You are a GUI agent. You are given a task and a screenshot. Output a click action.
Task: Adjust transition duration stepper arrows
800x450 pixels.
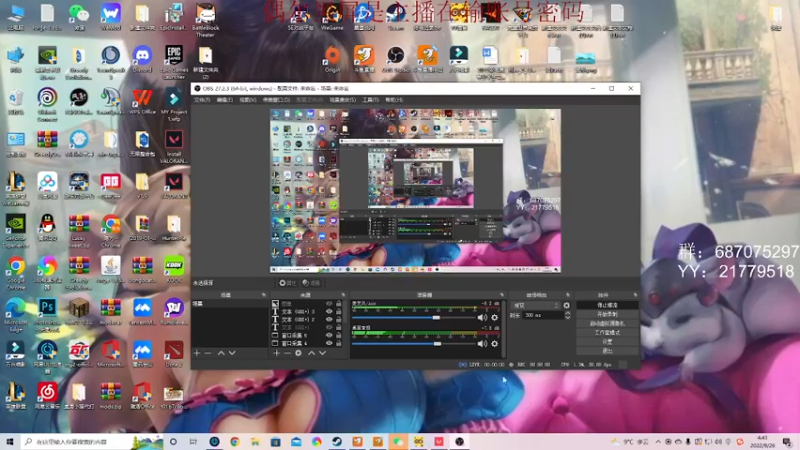pos(567,315)
